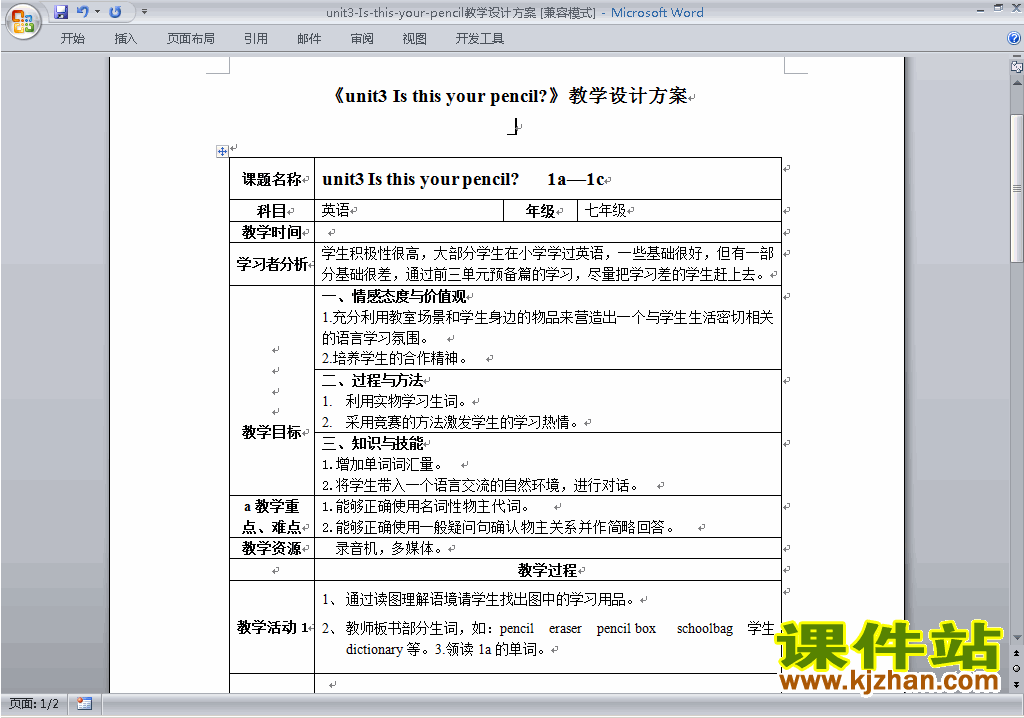This screenshot has height=718, width=1024.
Task: Click the heading 一、情感态度与价值观
Action: [x=394, y=297]
